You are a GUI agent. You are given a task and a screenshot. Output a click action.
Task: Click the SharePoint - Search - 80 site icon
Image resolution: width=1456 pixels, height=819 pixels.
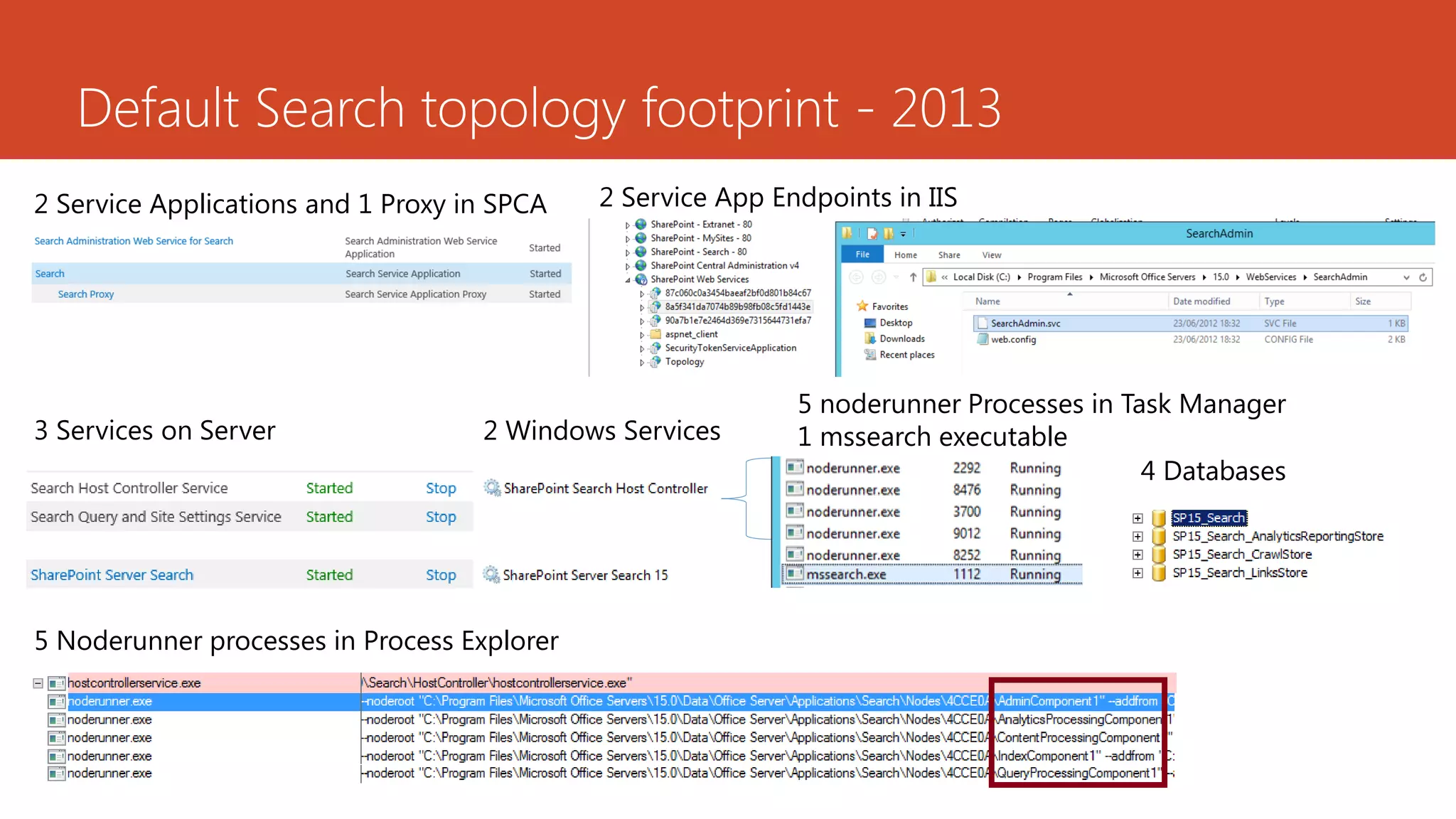click(641, 252)
